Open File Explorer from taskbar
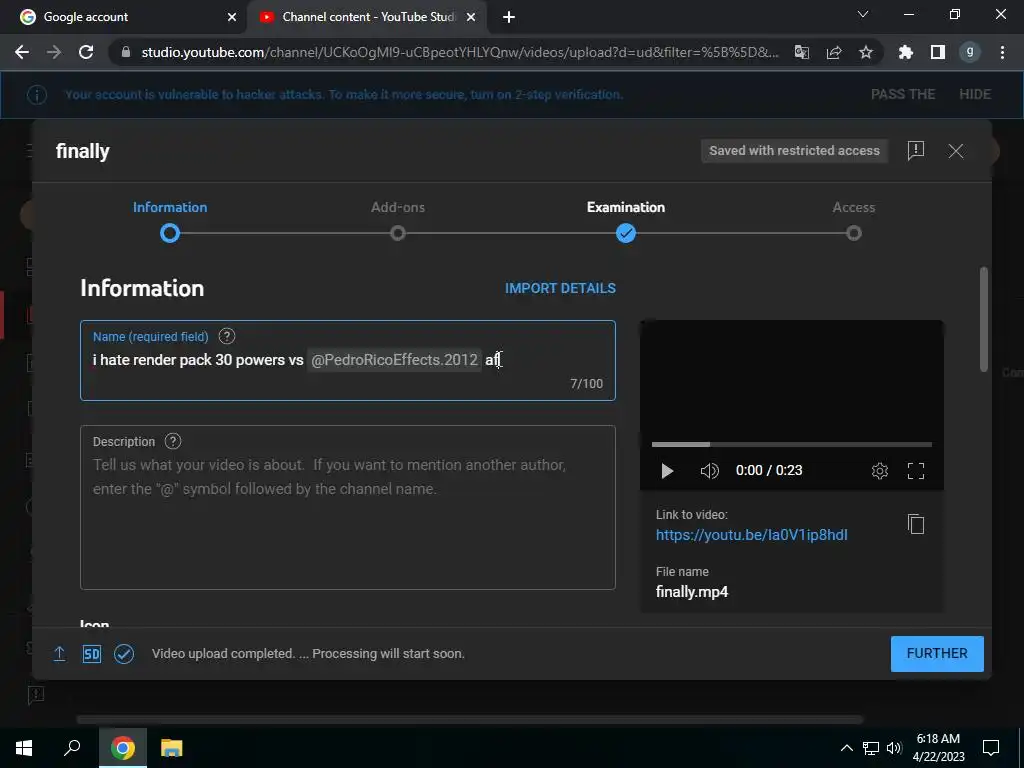The image size is (1024, 768). tap(172, 748)
